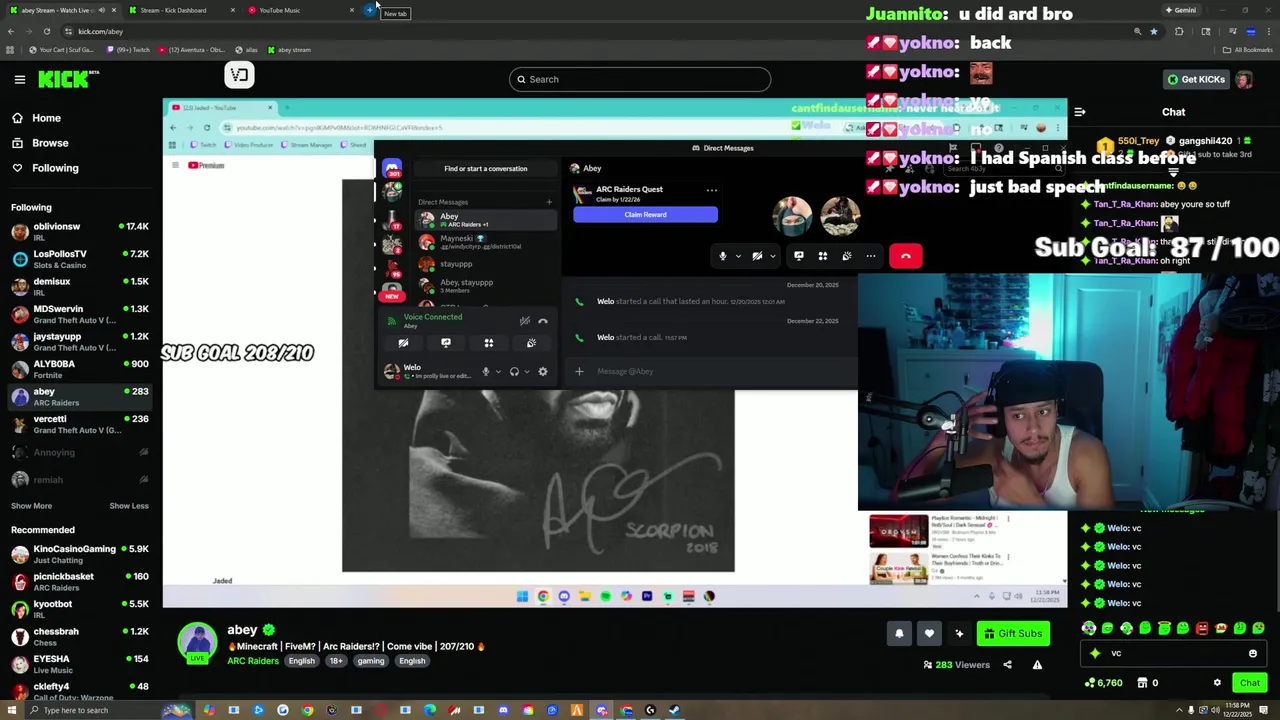The image size is (1280, 720).
Task: Click the gaming tag under stream title
Action: (x=371, y=661)
